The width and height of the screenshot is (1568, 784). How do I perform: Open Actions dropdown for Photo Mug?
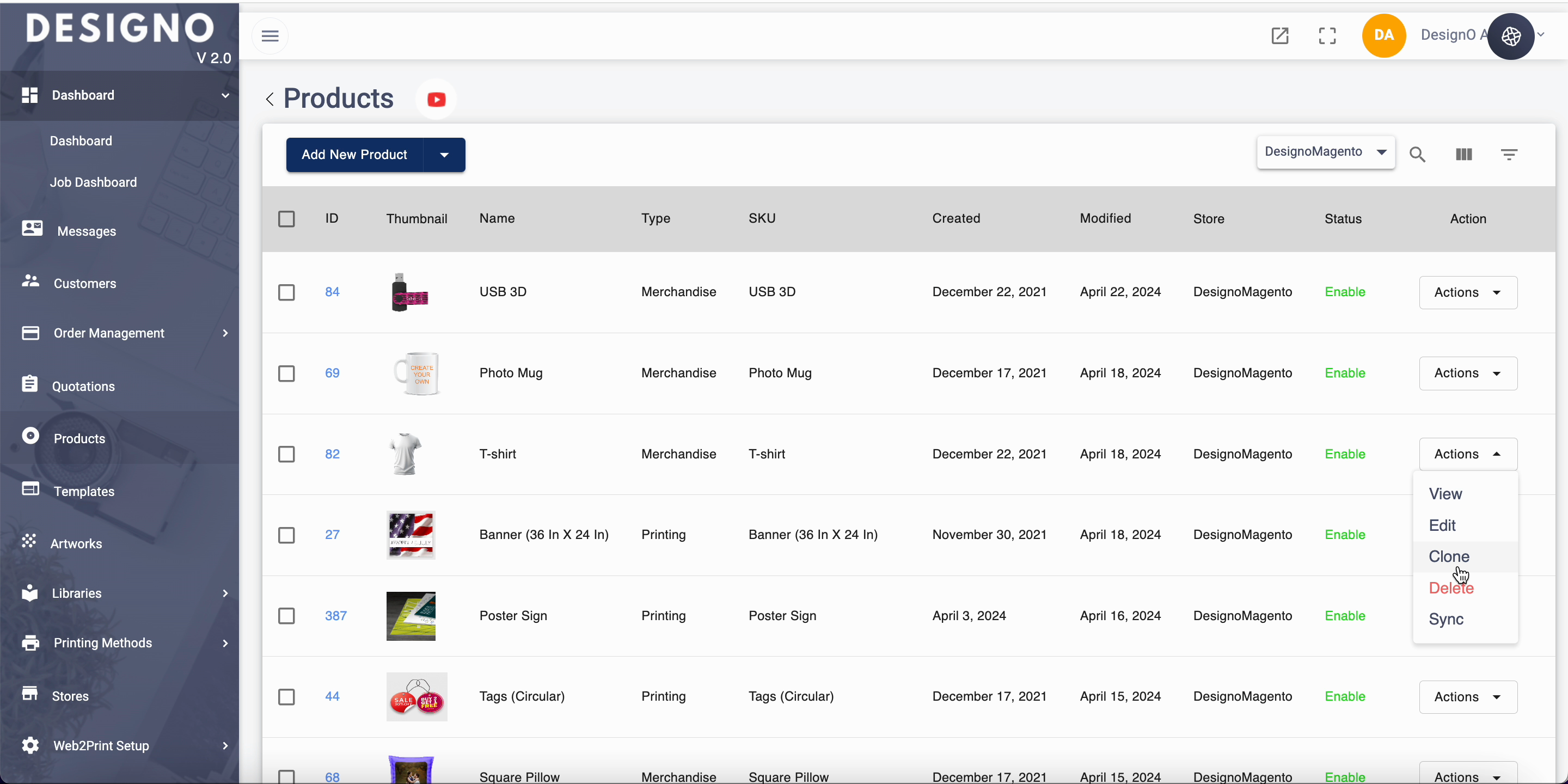click(1468, 373)
